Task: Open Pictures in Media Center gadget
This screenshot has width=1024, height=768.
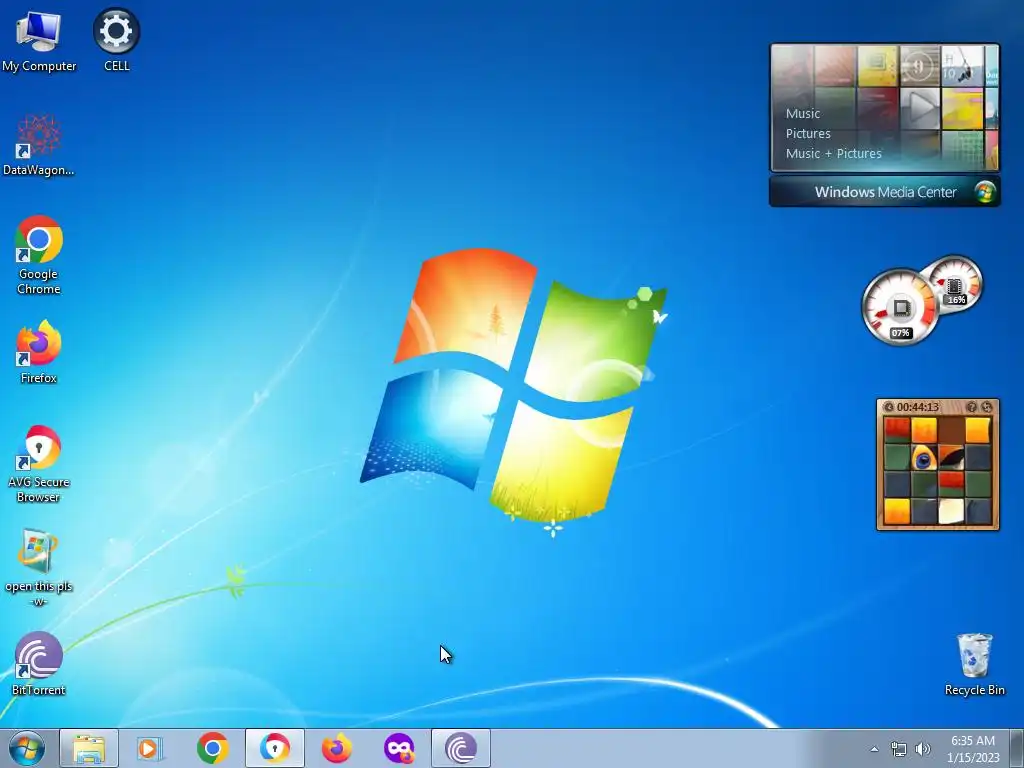Action: (808, 133)
